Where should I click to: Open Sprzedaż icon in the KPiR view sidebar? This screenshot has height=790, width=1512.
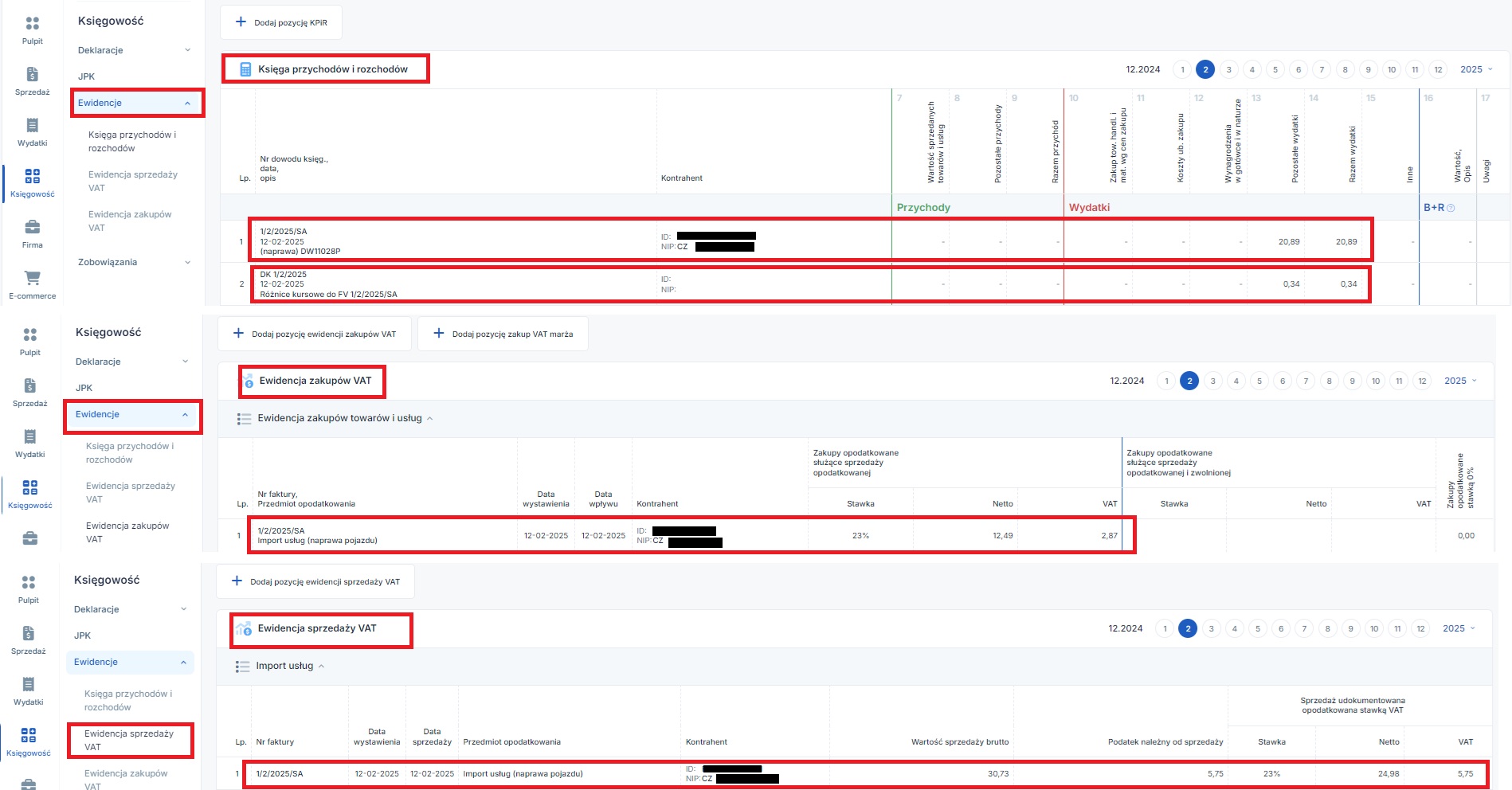[32, 74]
